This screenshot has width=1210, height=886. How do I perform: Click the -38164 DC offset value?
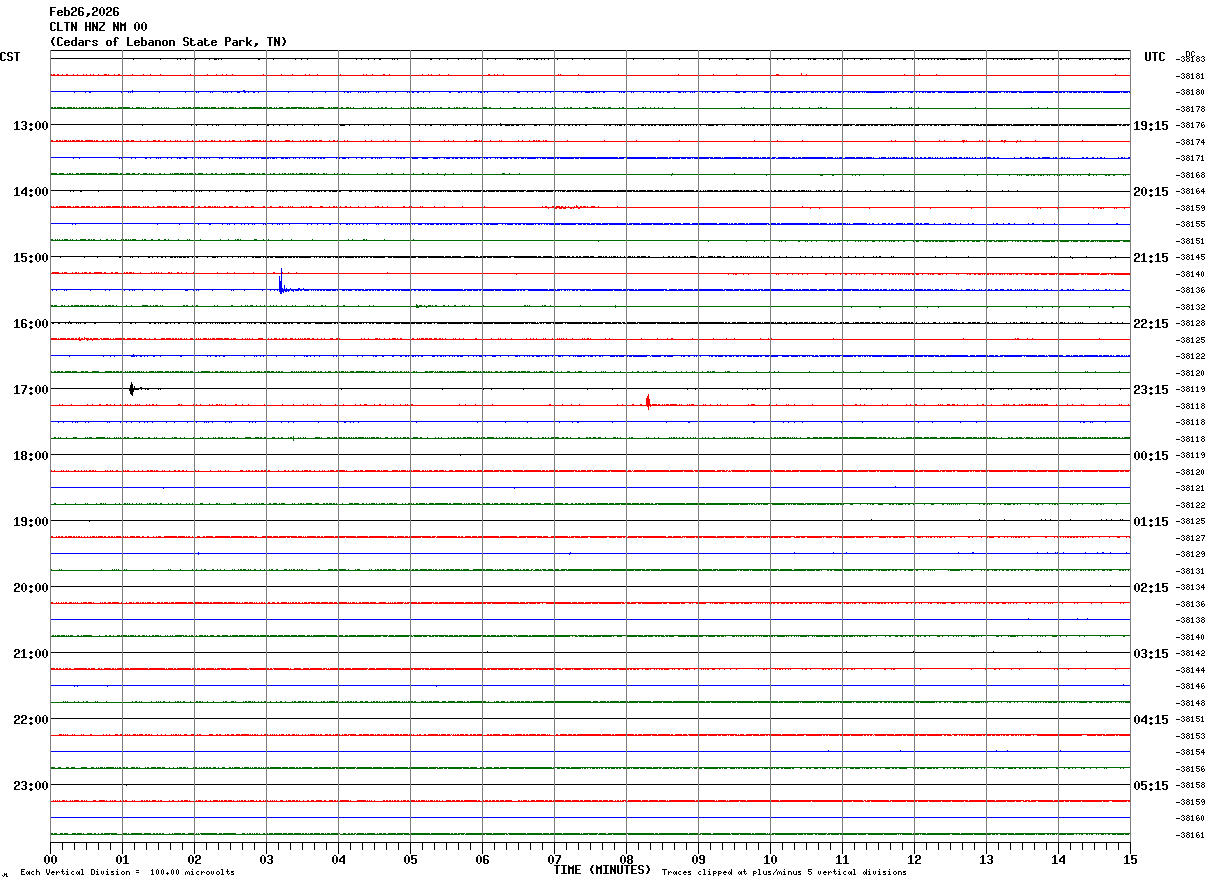[1191, 191]
